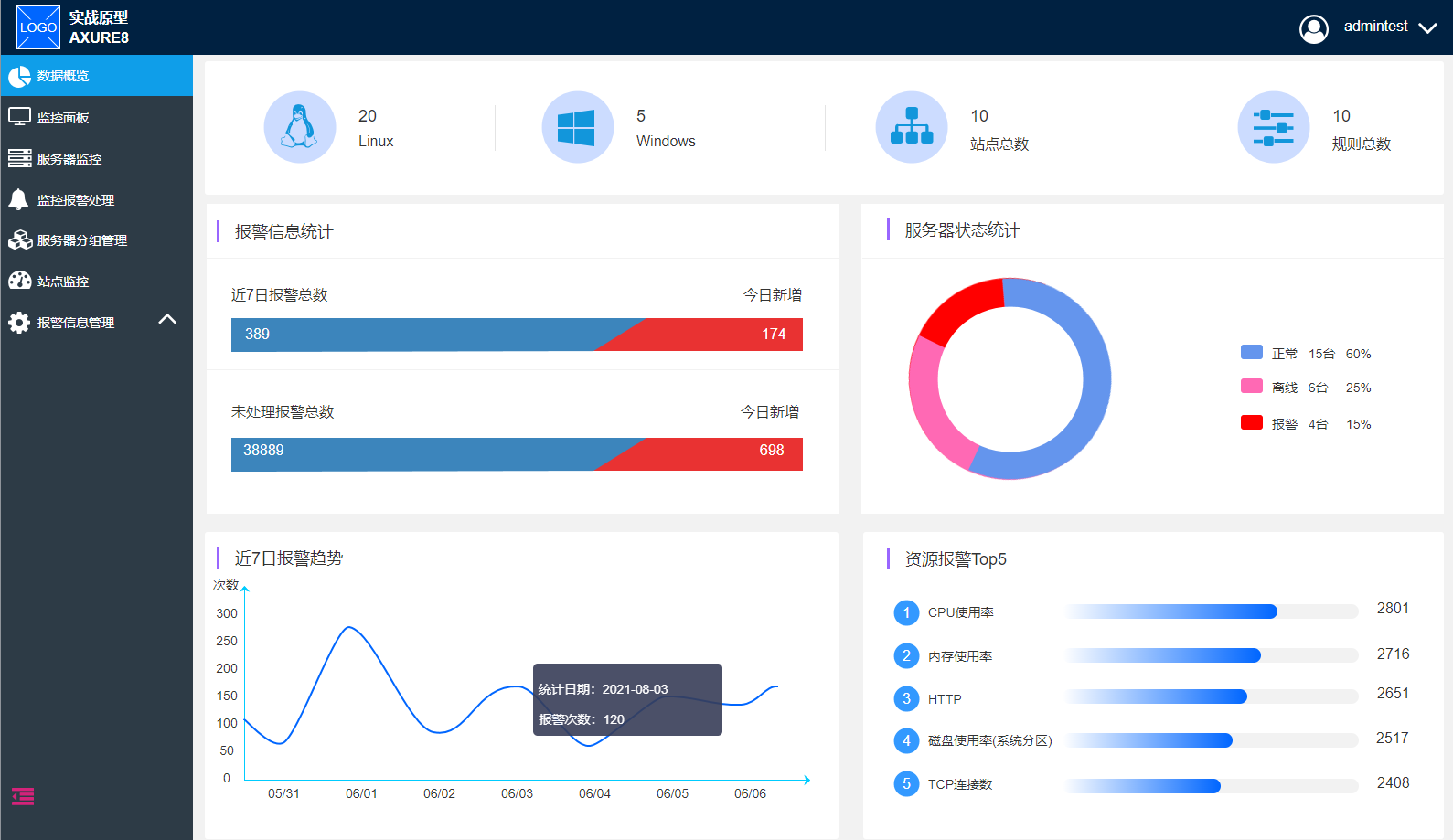Click the Windows logo icon
Image resolution: width=1453 pixels, height=840 pixels.
pos(578,127)
